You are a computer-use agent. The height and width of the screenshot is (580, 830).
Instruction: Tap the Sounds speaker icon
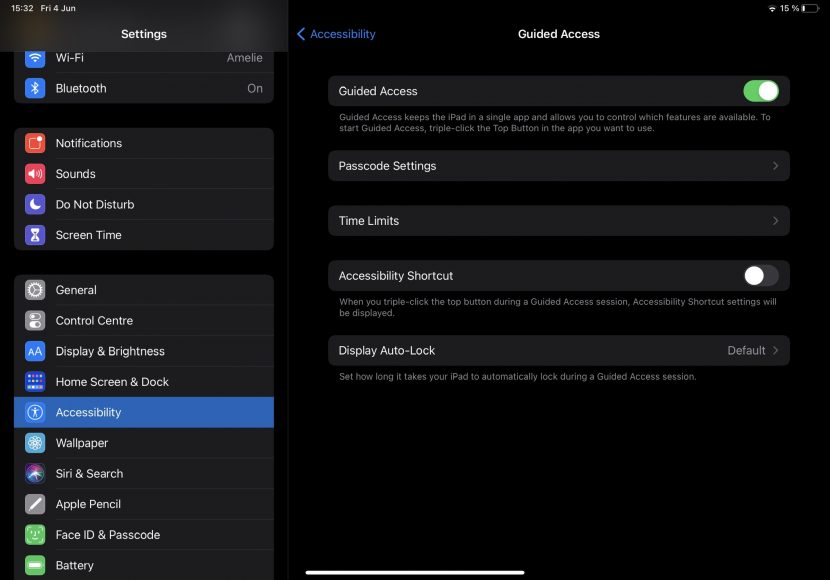tap(35, 174)
